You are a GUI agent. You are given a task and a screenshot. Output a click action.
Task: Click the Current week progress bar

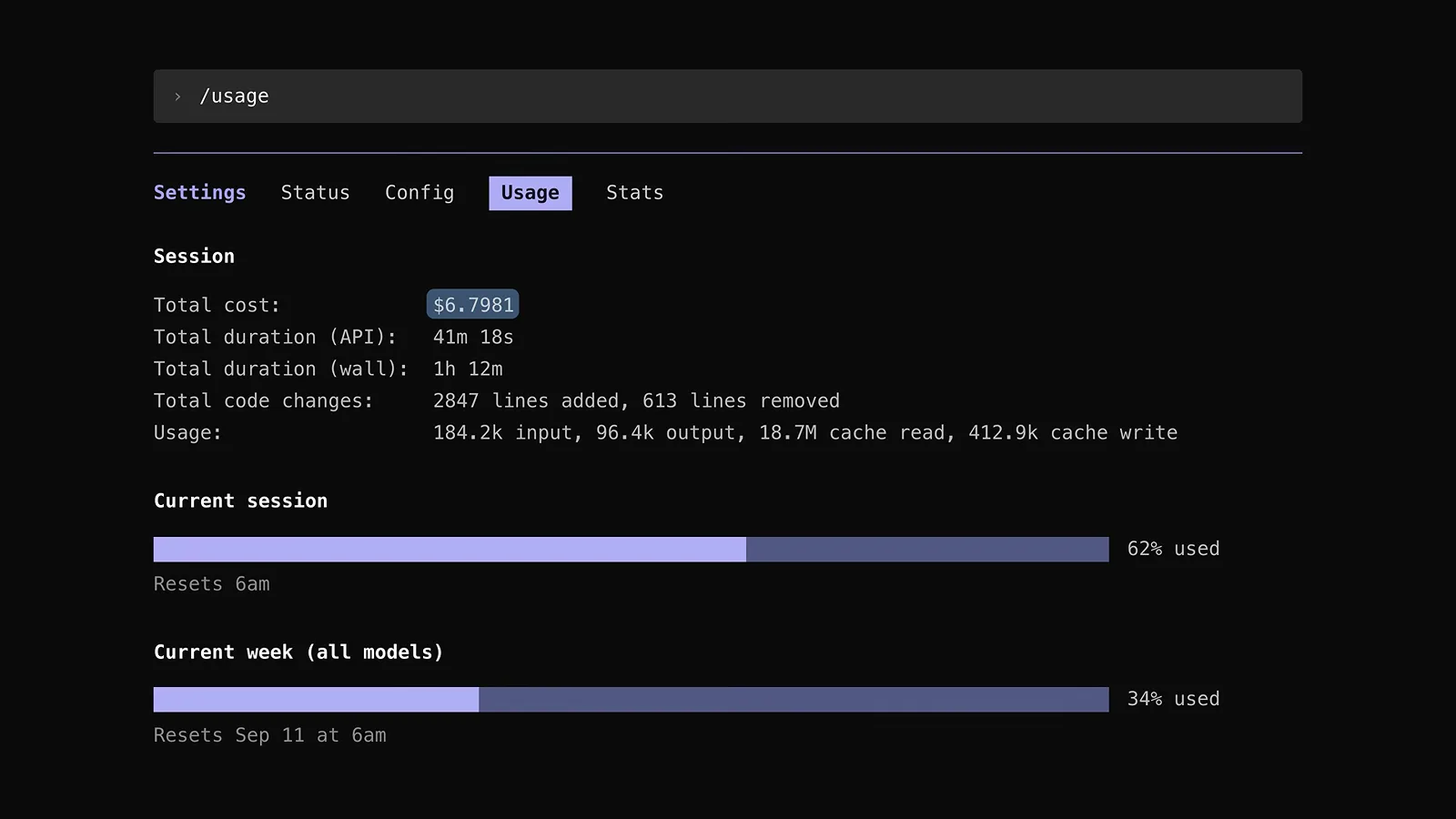(x=632, y=700)
